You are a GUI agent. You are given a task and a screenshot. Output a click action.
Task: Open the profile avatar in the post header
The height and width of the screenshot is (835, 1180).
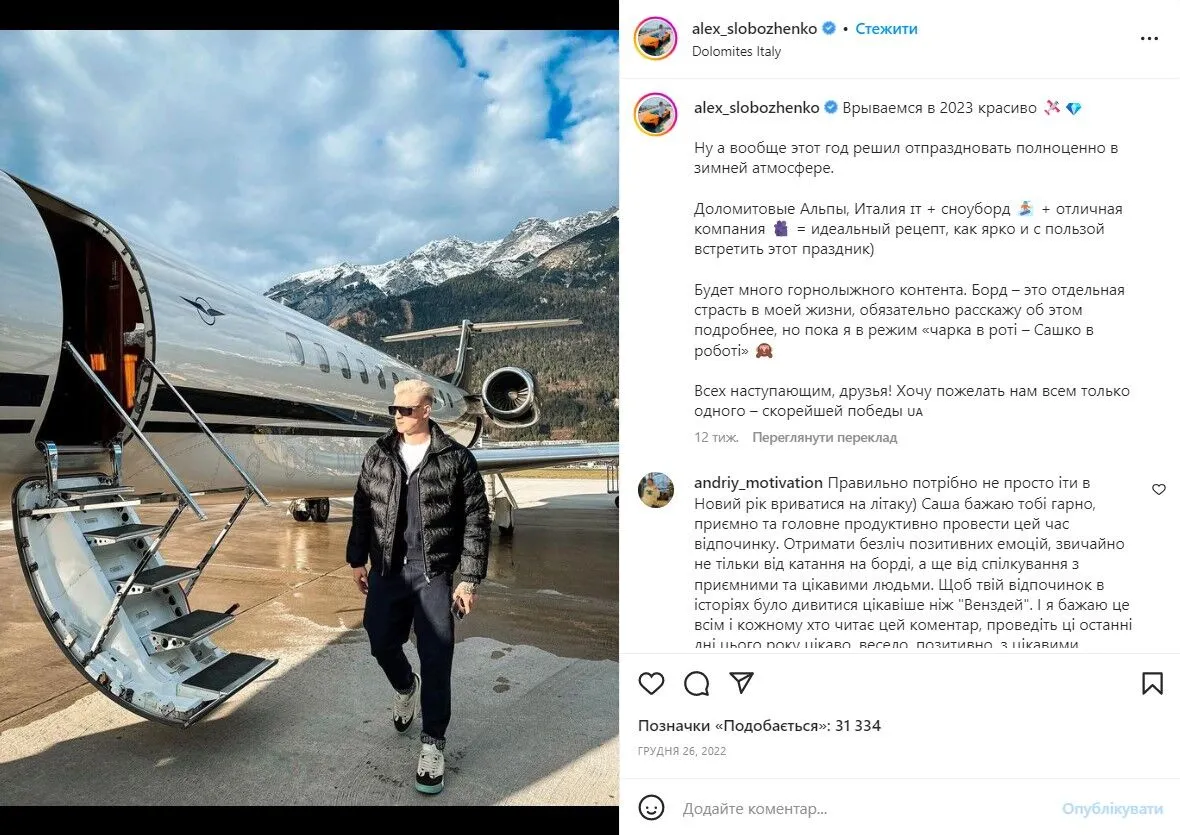pos(656,39)
